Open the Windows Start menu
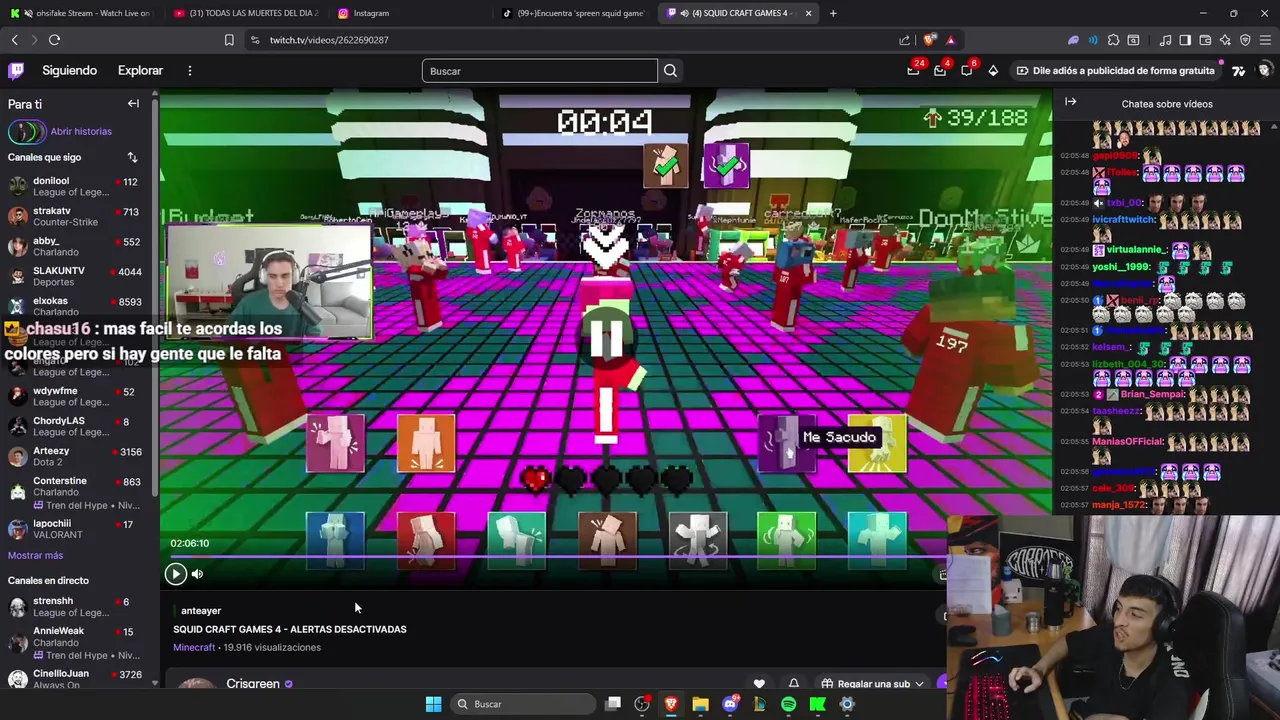The image size is (1280, 720). [433, 704]
